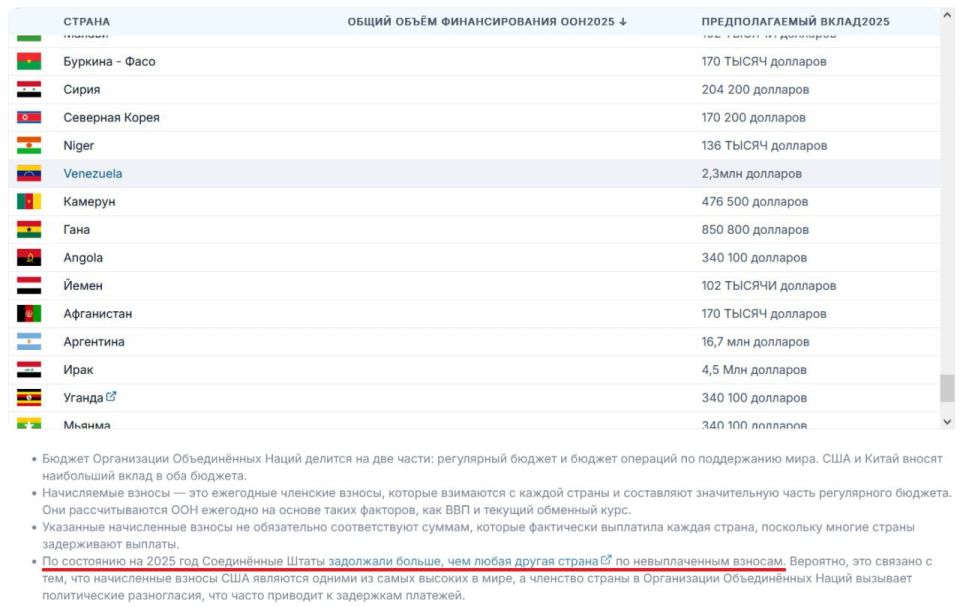Click the external link icon beside Уганда
The height and width of the screenshot is (607, 960).
pyautogui.click(x=111, y=397)
